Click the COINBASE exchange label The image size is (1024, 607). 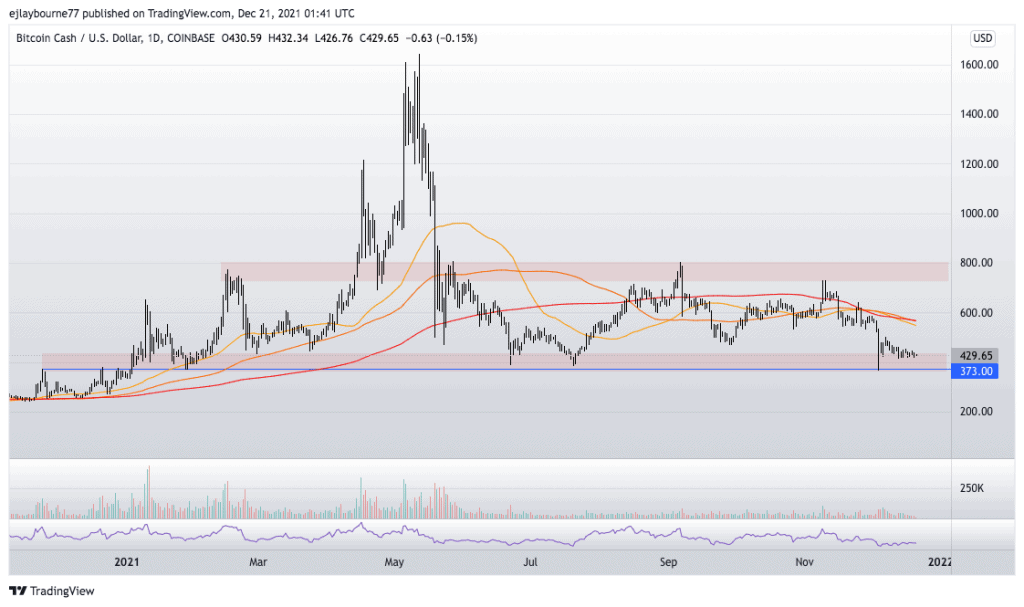(x=191, y=39)
